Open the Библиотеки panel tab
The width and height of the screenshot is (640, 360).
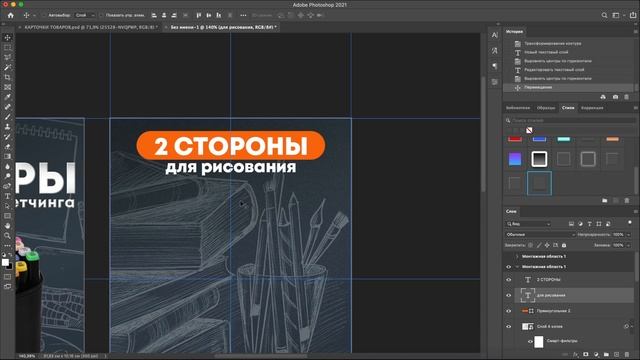pos(518,108)
